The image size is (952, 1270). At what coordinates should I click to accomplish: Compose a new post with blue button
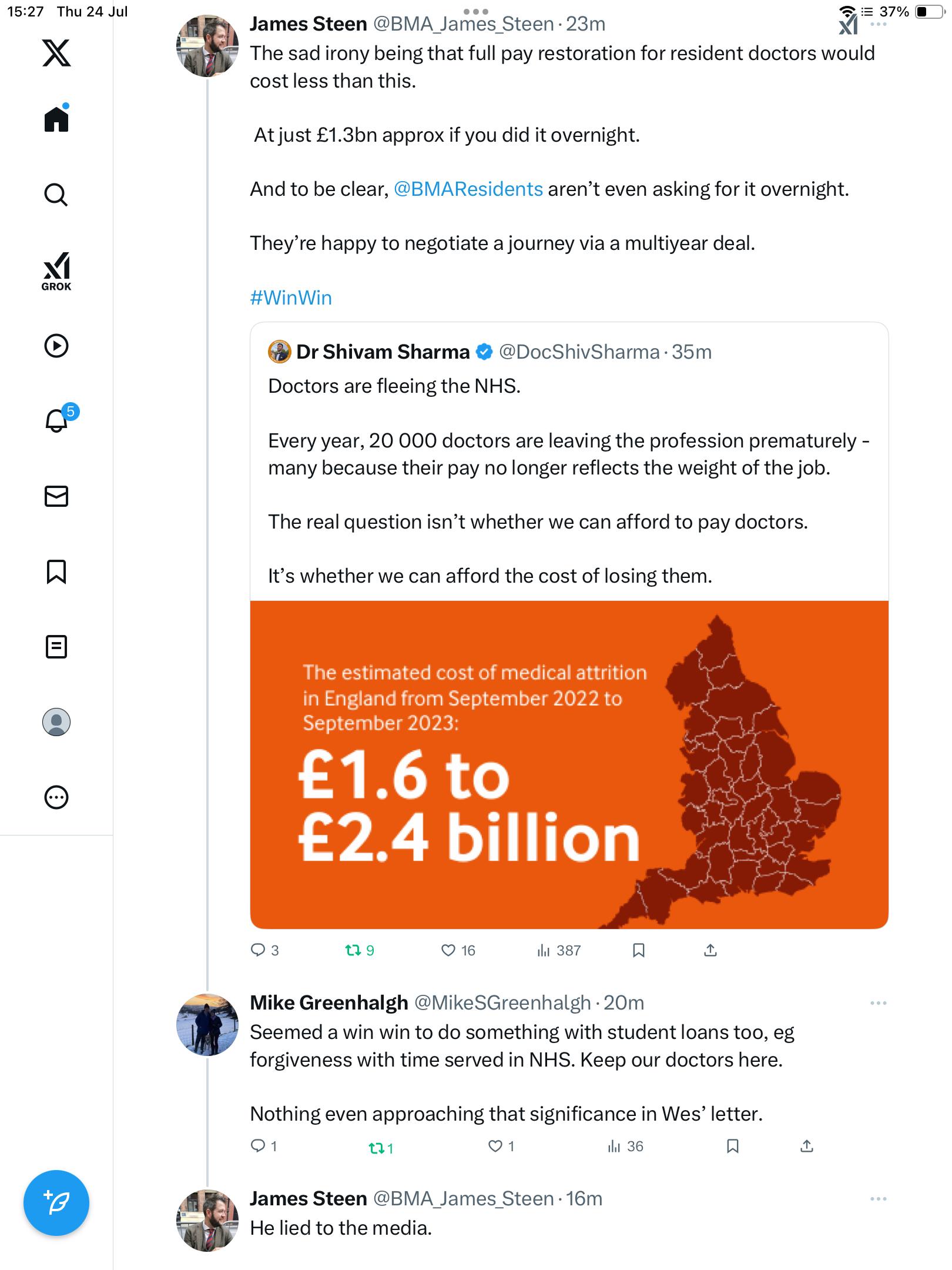(56, 1203)
